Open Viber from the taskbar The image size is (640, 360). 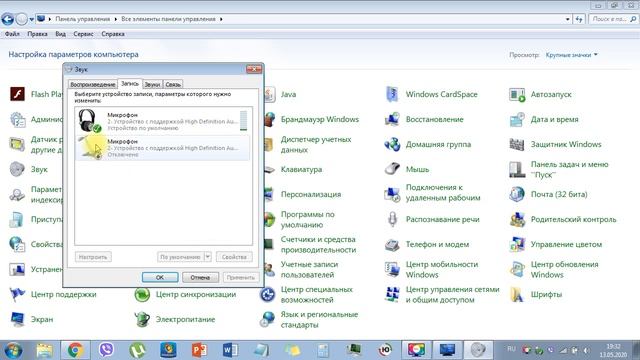(106, 350)
